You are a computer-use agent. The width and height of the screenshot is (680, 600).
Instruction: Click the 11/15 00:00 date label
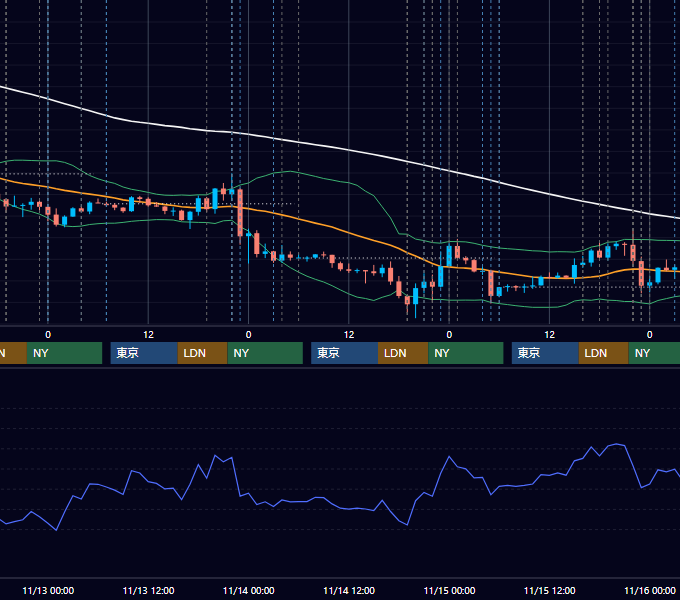coord(449,590)
